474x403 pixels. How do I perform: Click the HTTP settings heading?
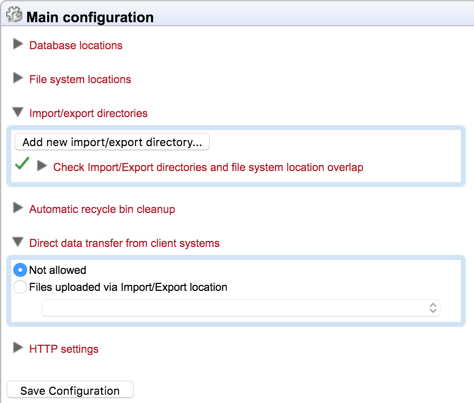pos(64,349)
